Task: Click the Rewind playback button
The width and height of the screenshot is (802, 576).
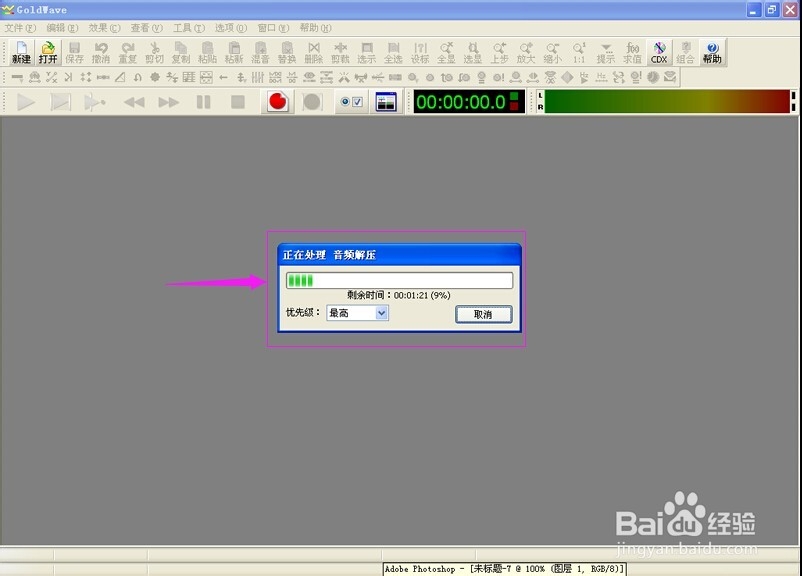Action: [135, 102]
